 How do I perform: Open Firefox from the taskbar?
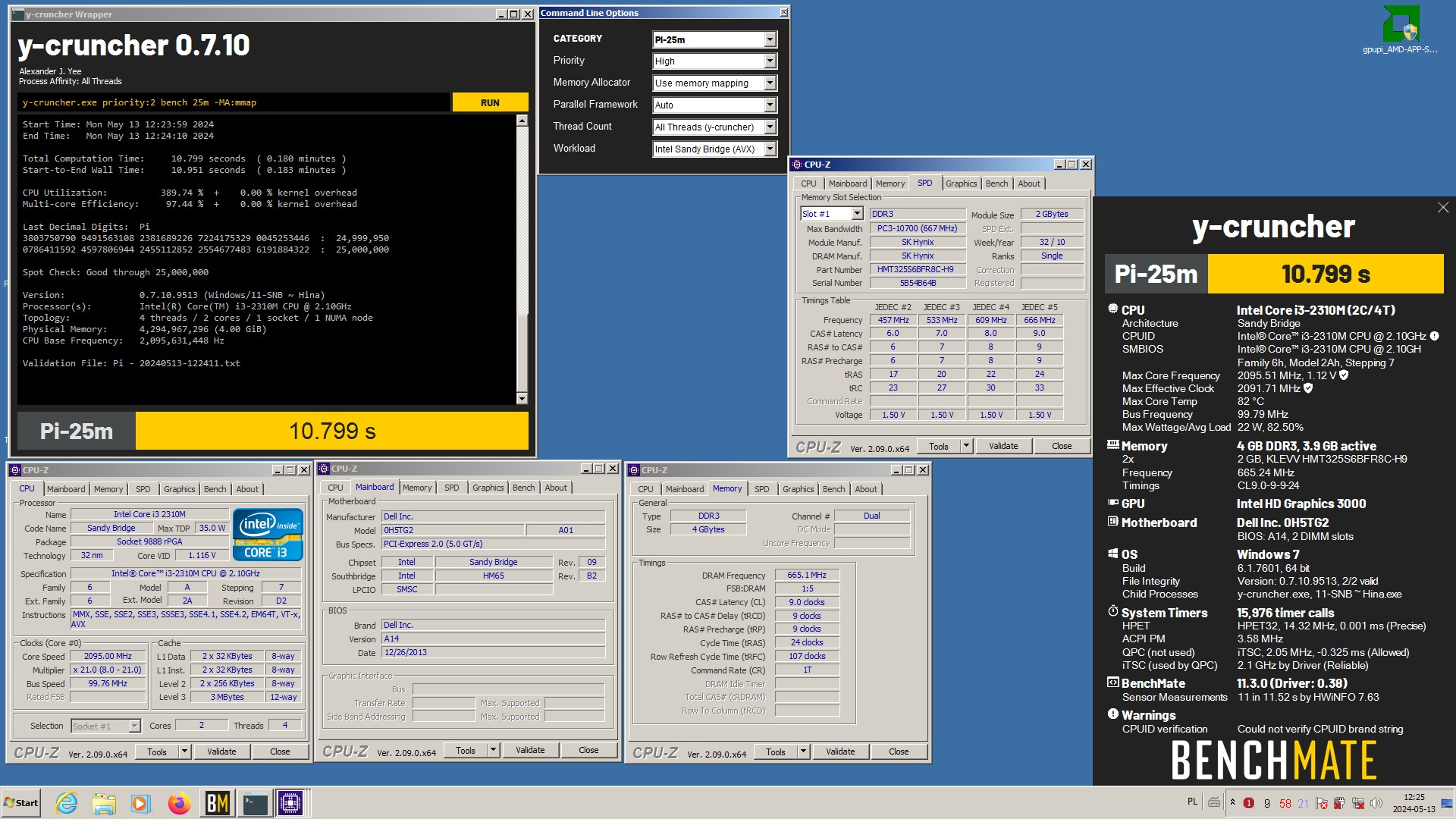tap(179, 803)
